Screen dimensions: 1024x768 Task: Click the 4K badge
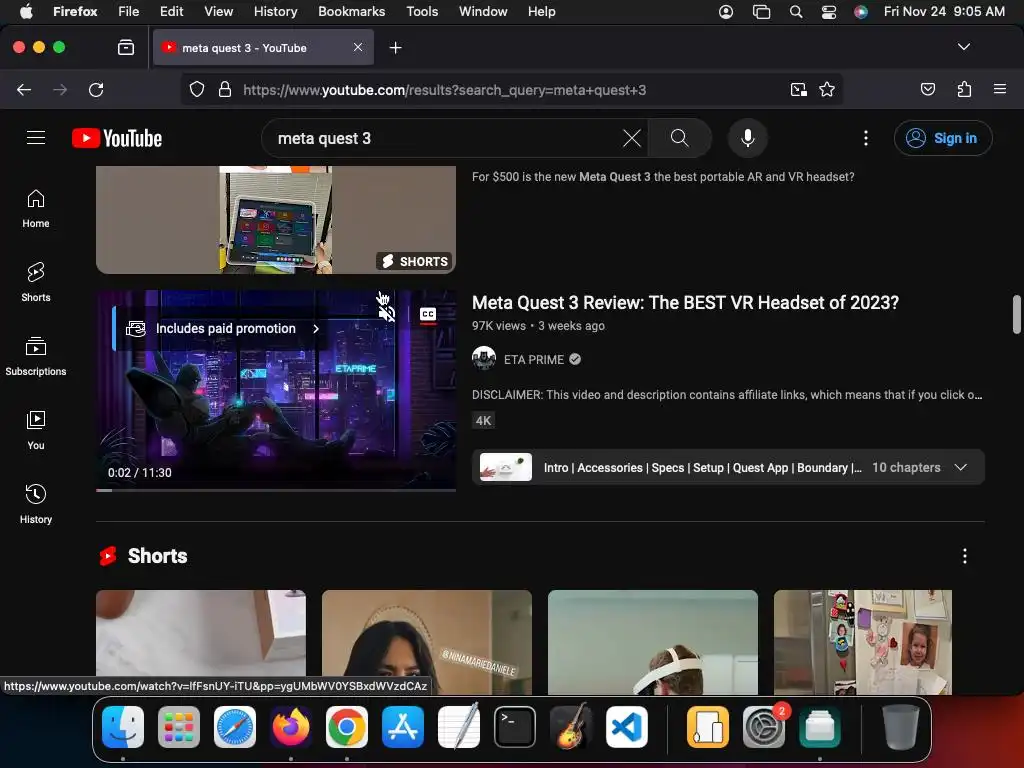(483, 421)
